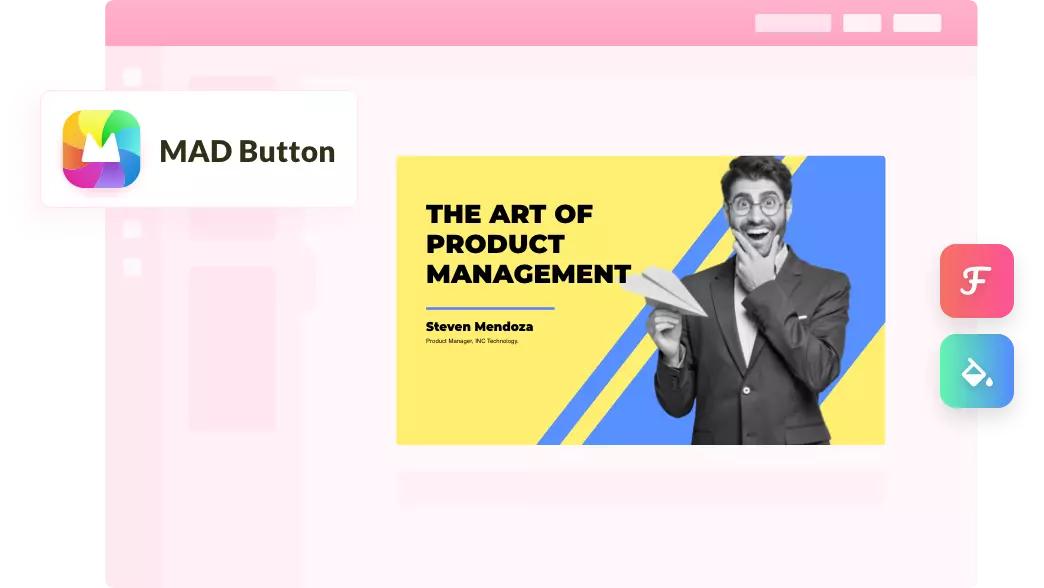
Task: Click the bottom blurred sidebar square icon
Action: coord(132,267)
